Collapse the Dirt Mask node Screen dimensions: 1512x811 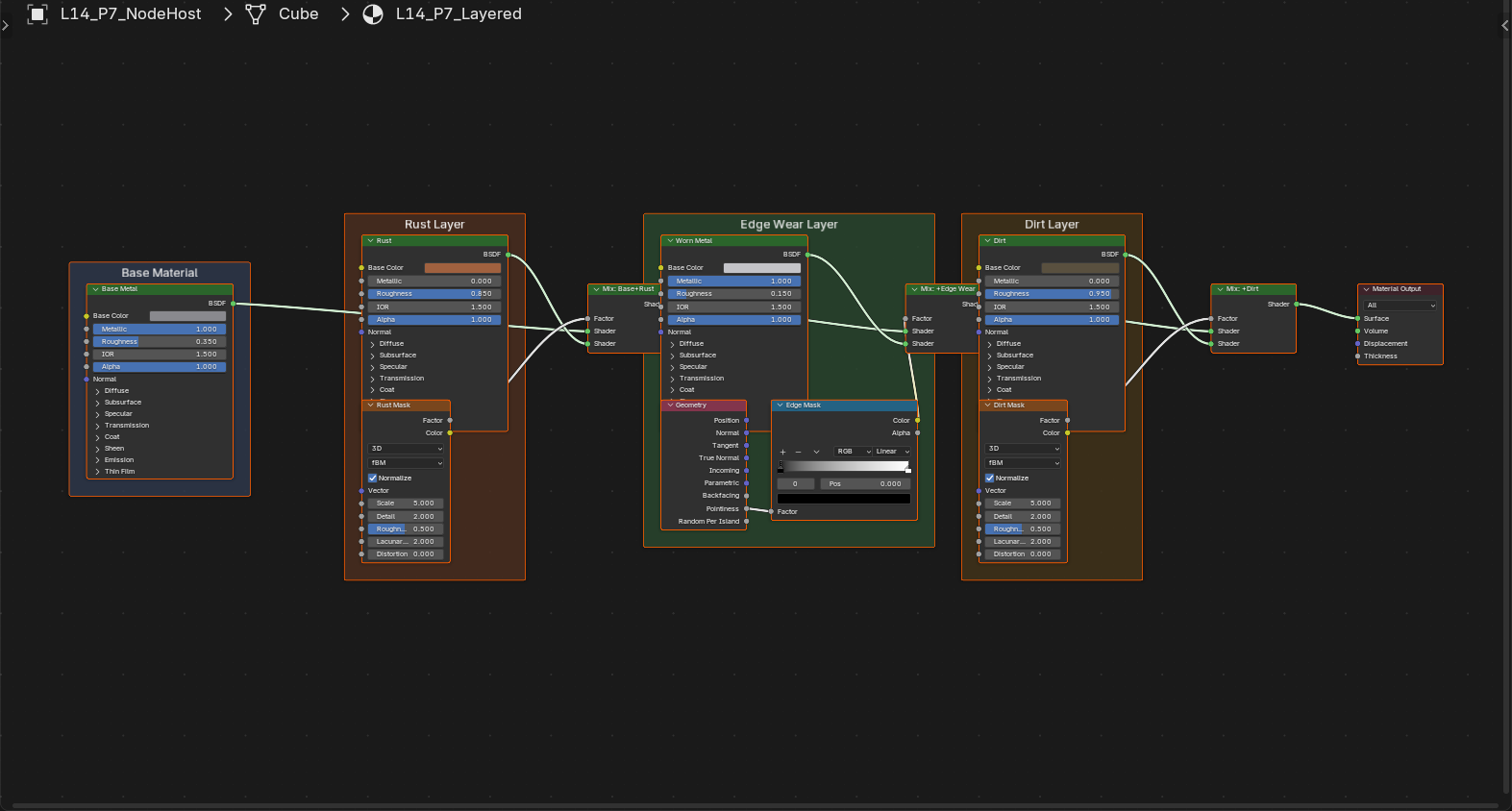[x=987, y=405]
